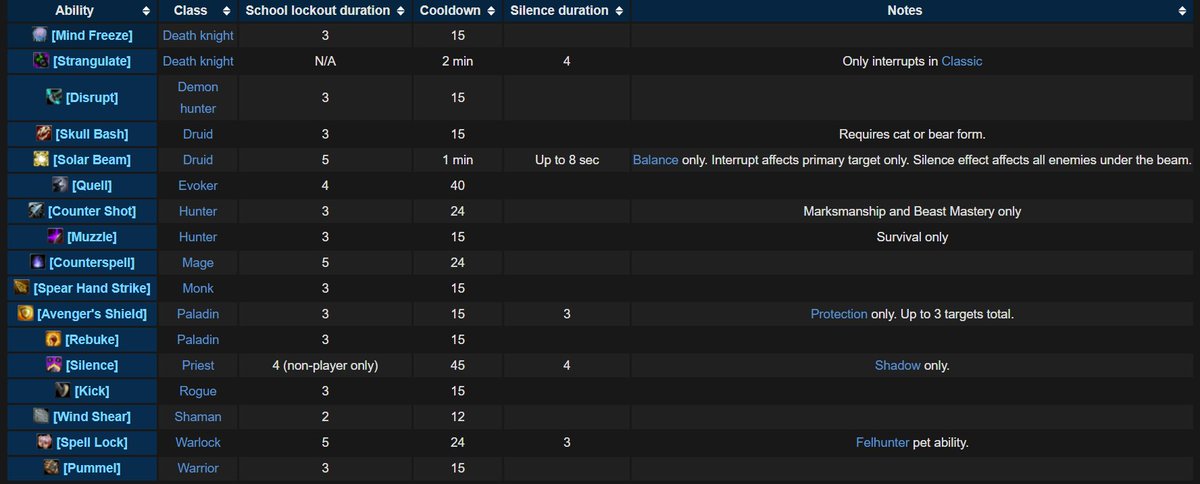Click the Counterspell ability icon
This screenshot has height=484, width=1200.
coord(37,262)
